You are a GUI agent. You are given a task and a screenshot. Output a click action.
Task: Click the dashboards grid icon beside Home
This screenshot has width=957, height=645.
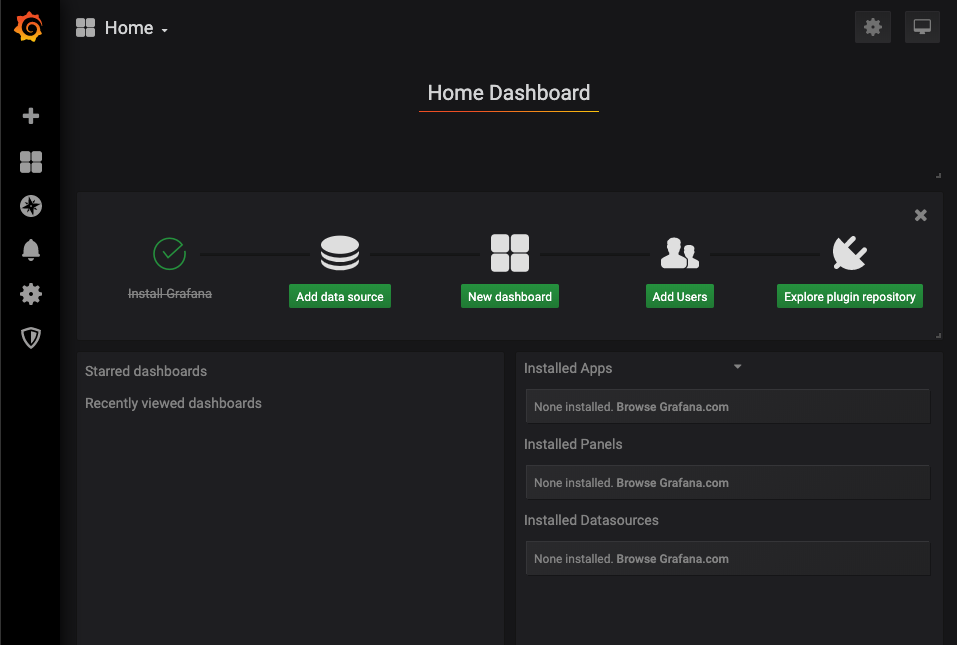(85, 27)
